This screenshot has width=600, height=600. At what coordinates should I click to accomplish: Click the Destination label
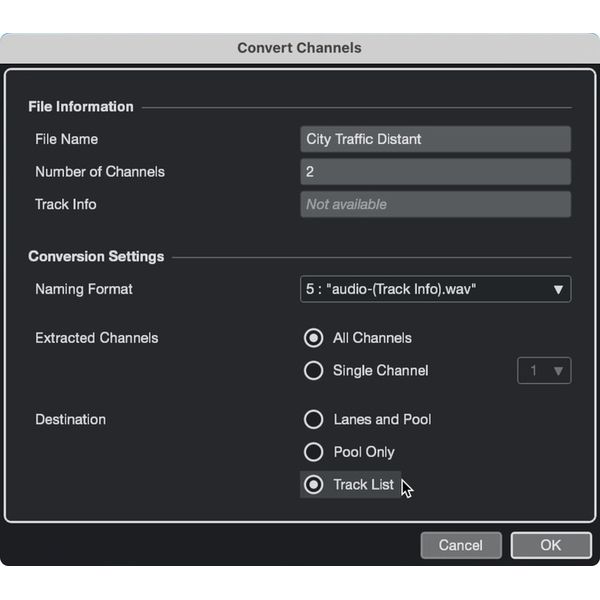tap(70, 420)
